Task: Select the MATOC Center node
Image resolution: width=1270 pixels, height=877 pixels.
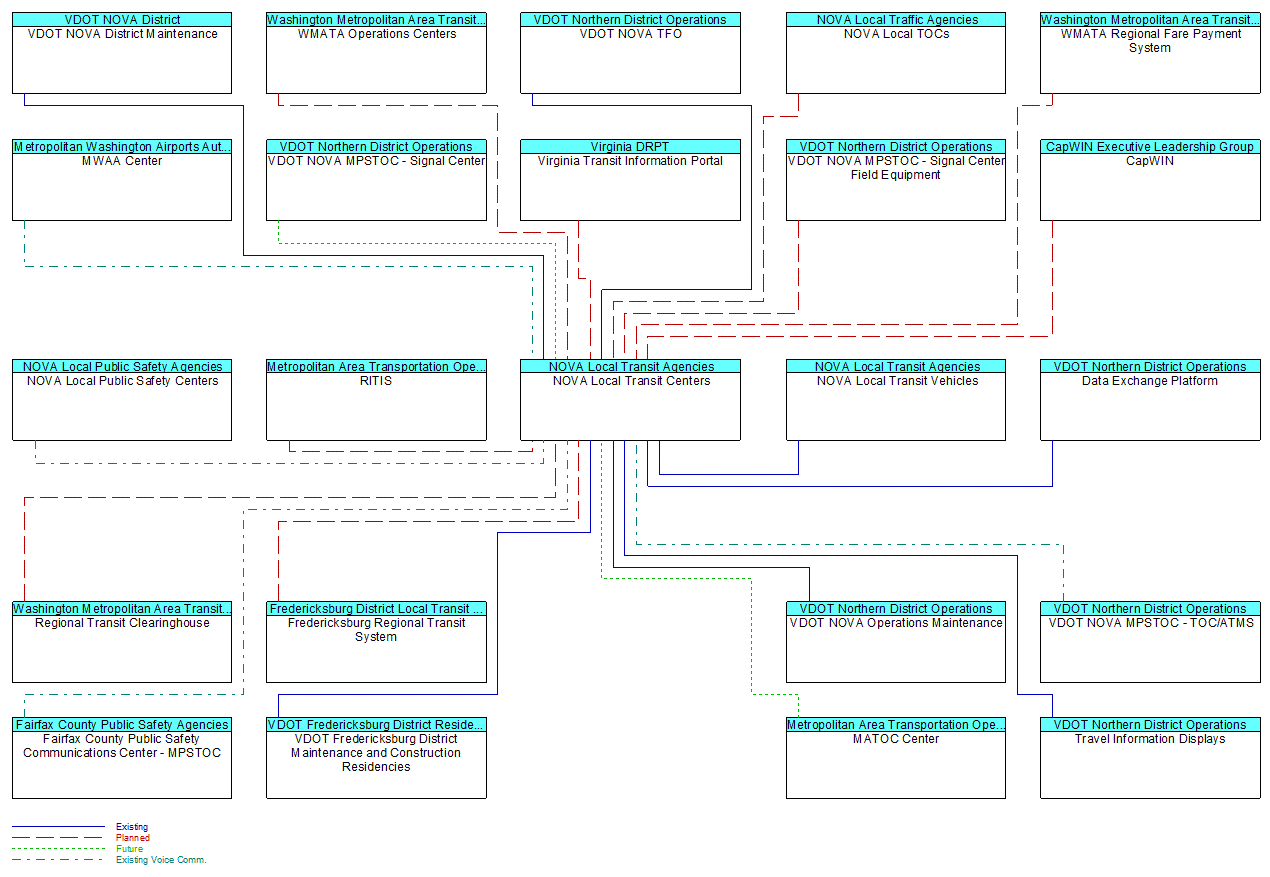Action: (896, 758)
